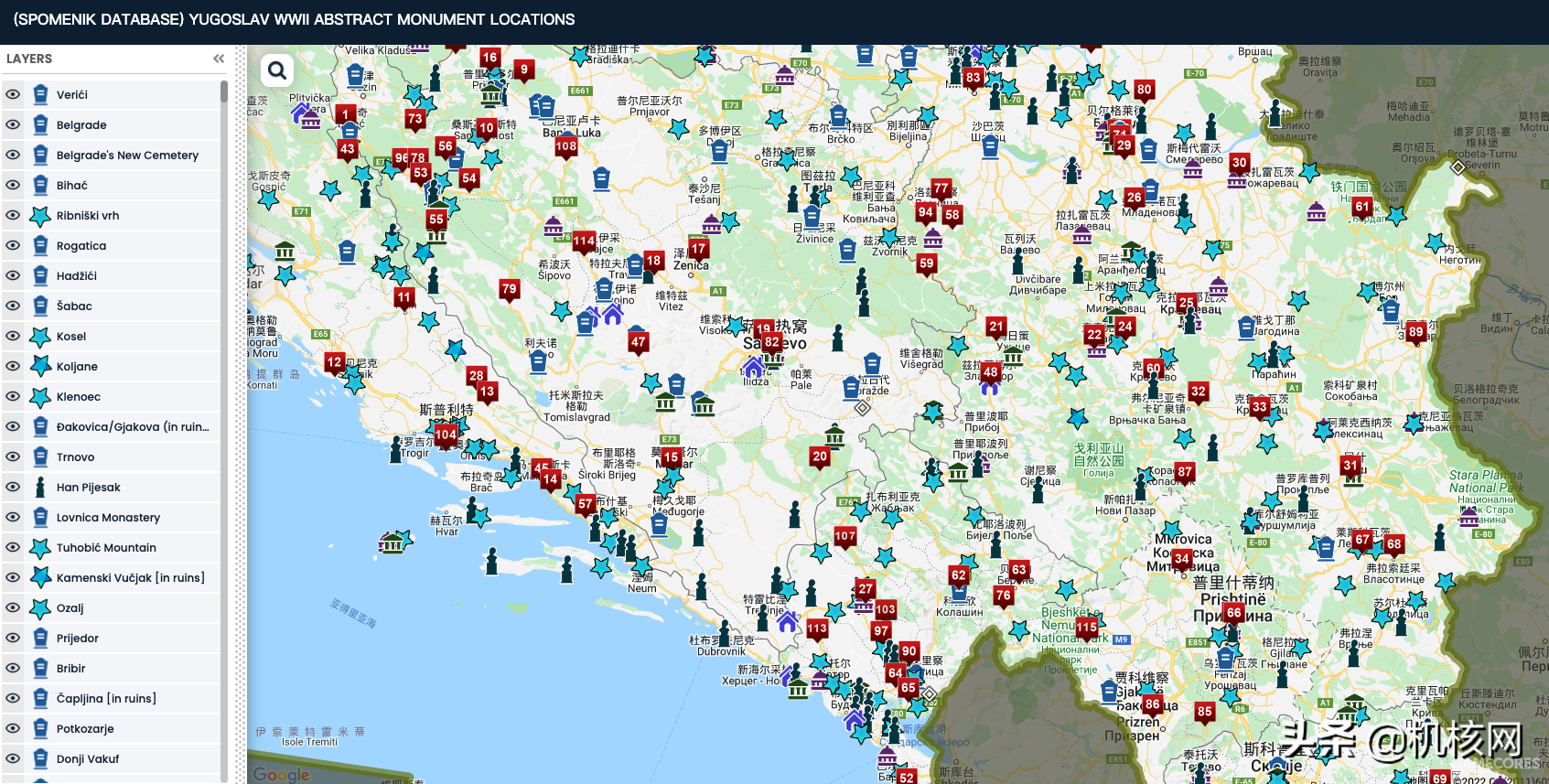Open map marker number 107
This screenshot has width=1549, height=784.
[845, 537]
